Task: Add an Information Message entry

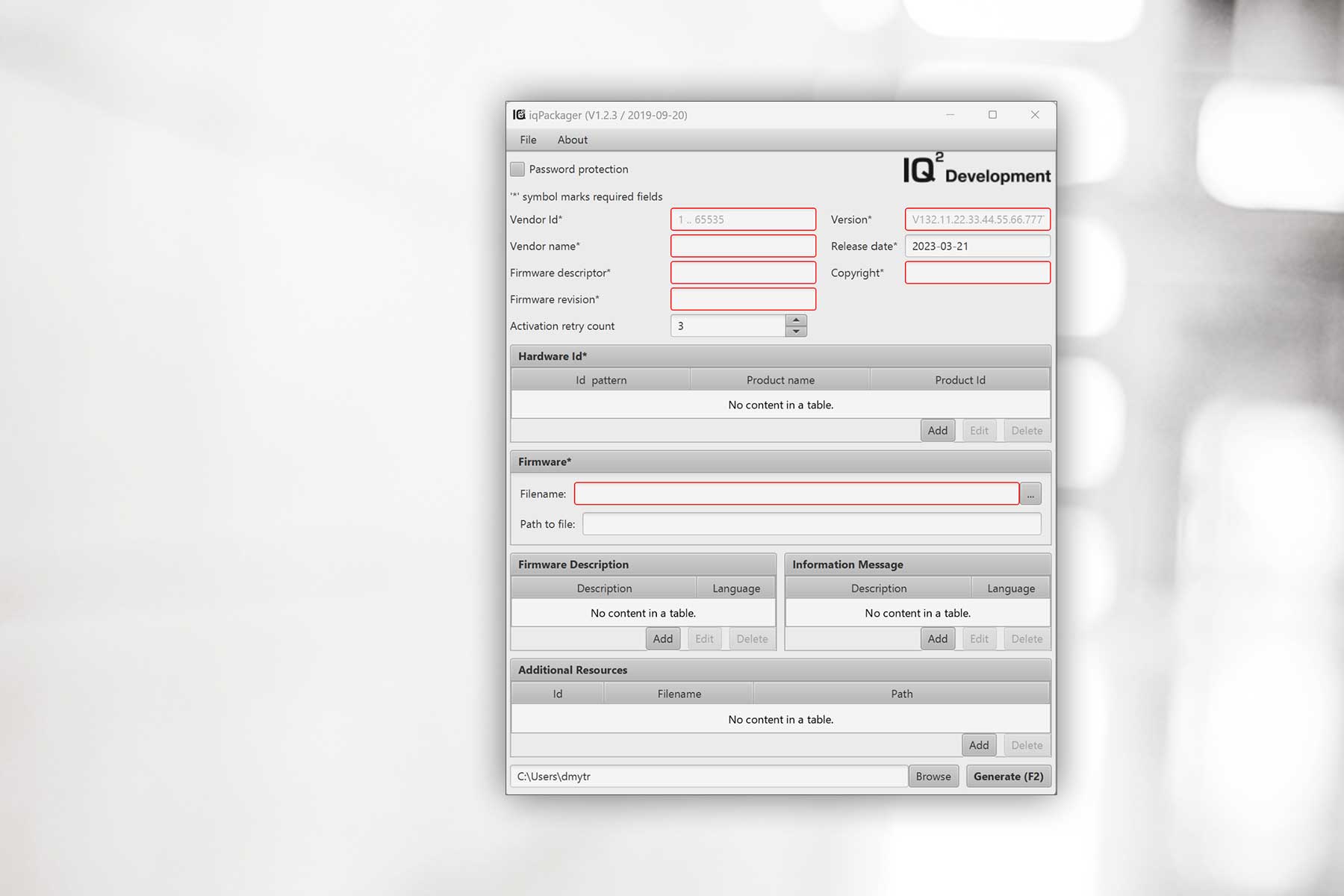Action: 937,639
